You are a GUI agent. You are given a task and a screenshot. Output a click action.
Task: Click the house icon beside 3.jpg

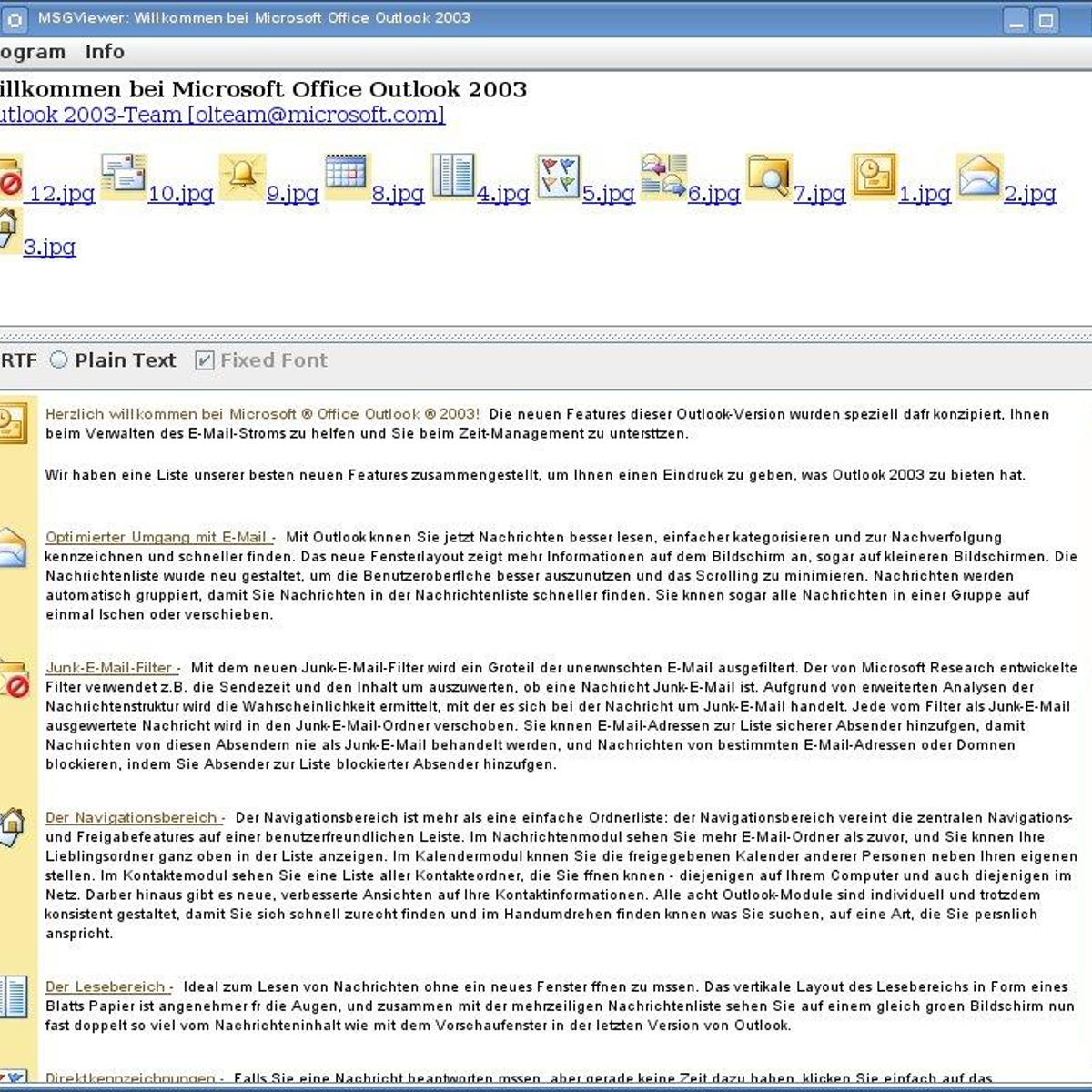point(9,230)
